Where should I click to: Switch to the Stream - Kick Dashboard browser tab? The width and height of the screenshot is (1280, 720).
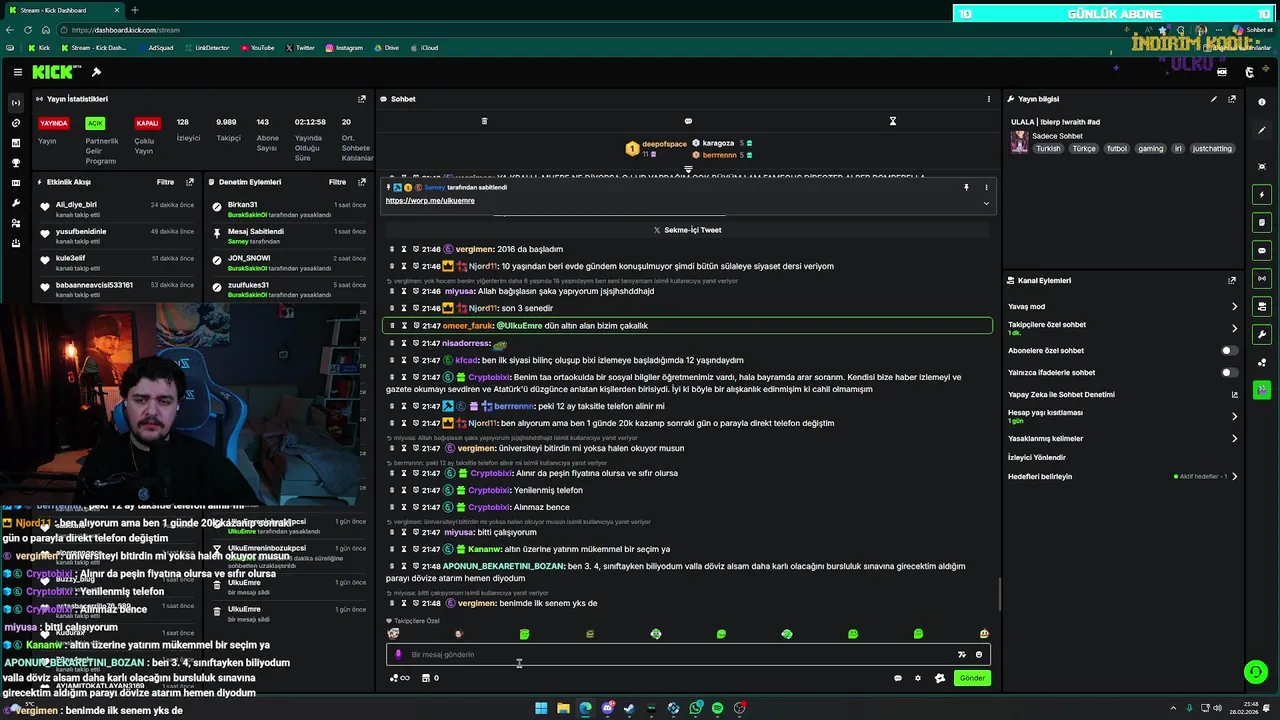pyautogui.click(x=63, y=10)
